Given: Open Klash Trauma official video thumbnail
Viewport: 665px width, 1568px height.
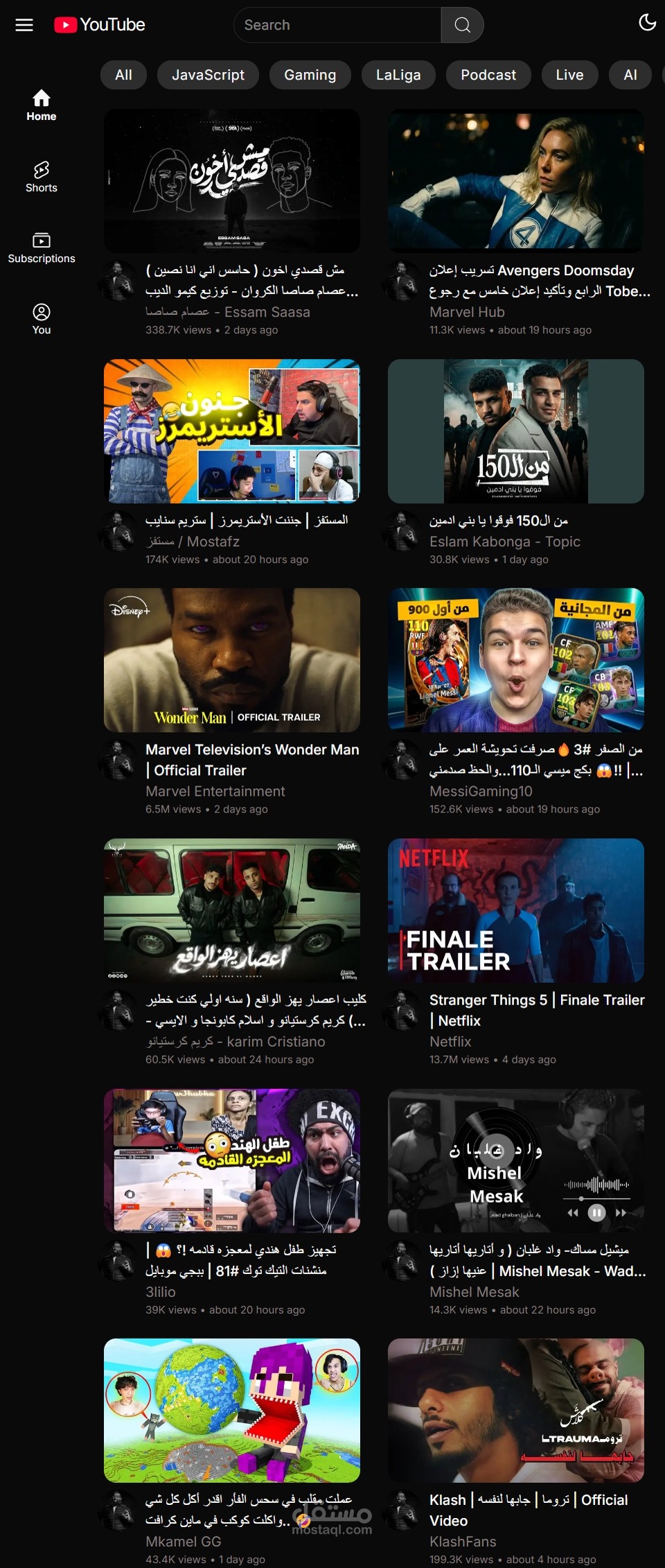Looking at the screenshot, I should tap(516, 1410).
